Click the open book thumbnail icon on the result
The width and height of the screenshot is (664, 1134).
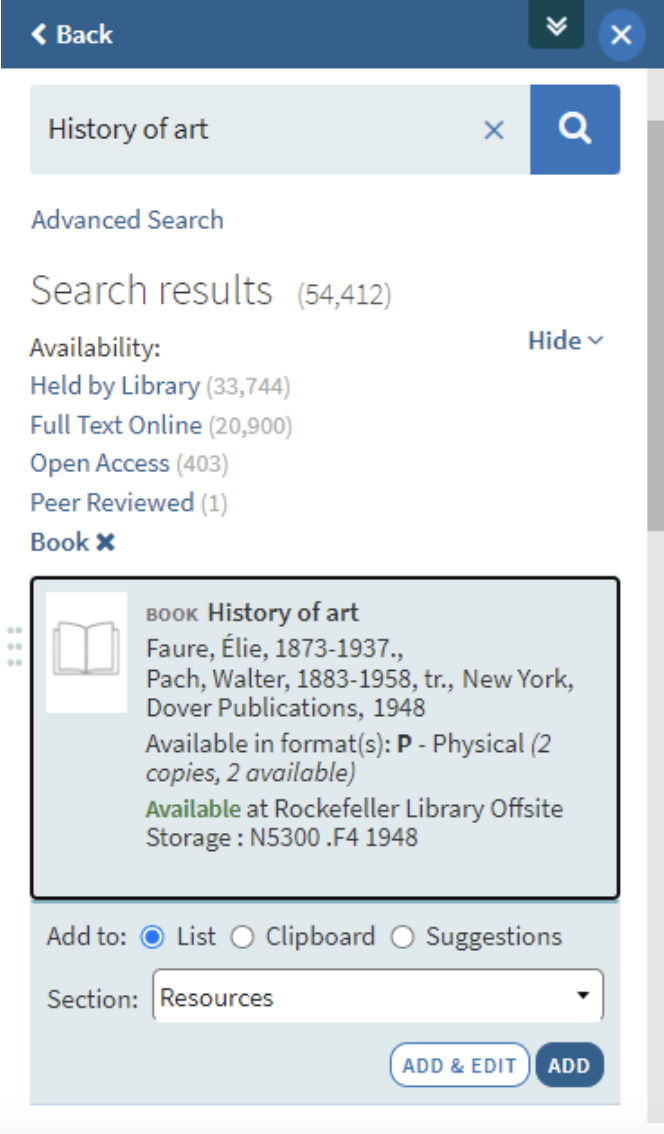coord(86,648)
